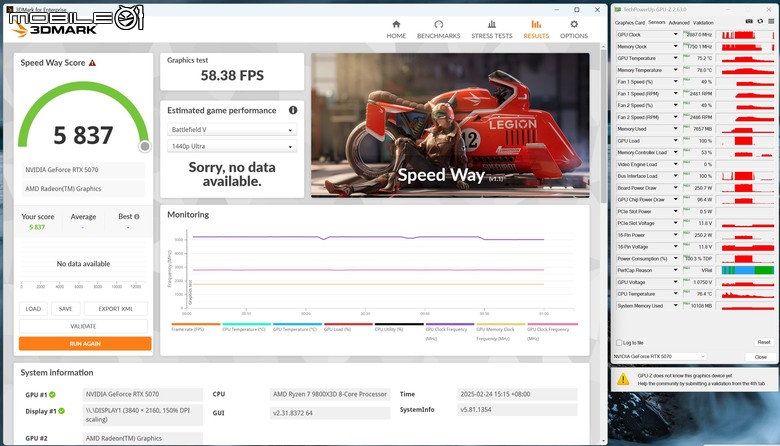Click the SAVE result button
Viewport: 780px width, 446px height.
coord(66,309)
